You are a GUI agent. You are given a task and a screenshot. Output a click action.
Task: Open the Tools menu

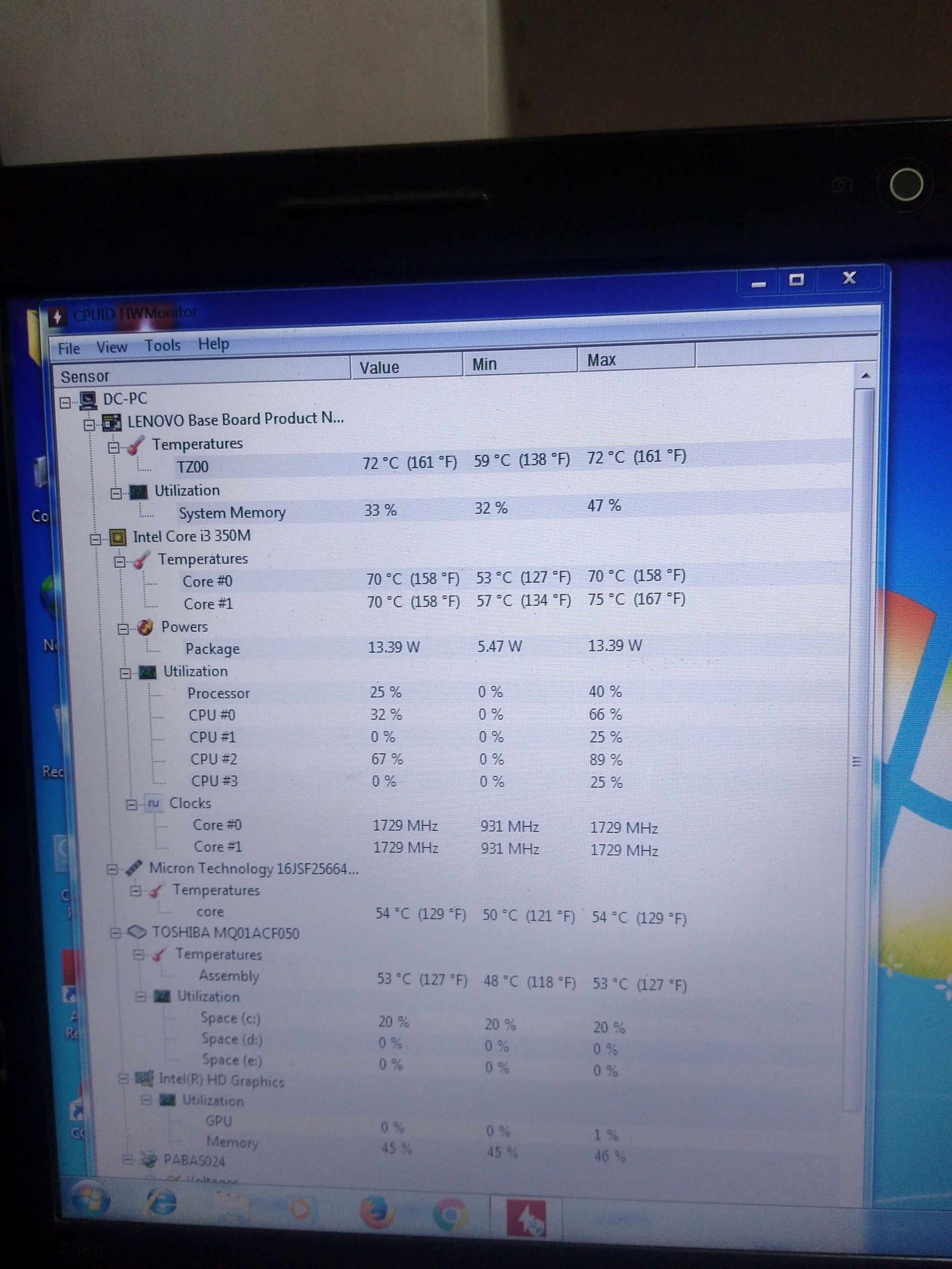pyautogui.click(x=162, y=345)
